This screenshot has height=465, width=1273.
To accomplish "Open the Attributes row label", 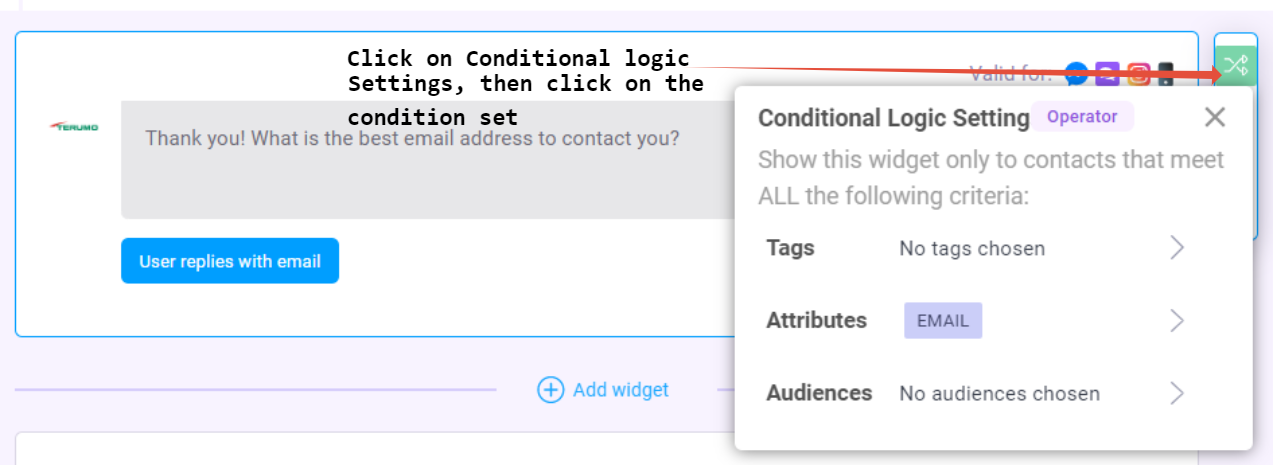I will (x=816, y=321).
